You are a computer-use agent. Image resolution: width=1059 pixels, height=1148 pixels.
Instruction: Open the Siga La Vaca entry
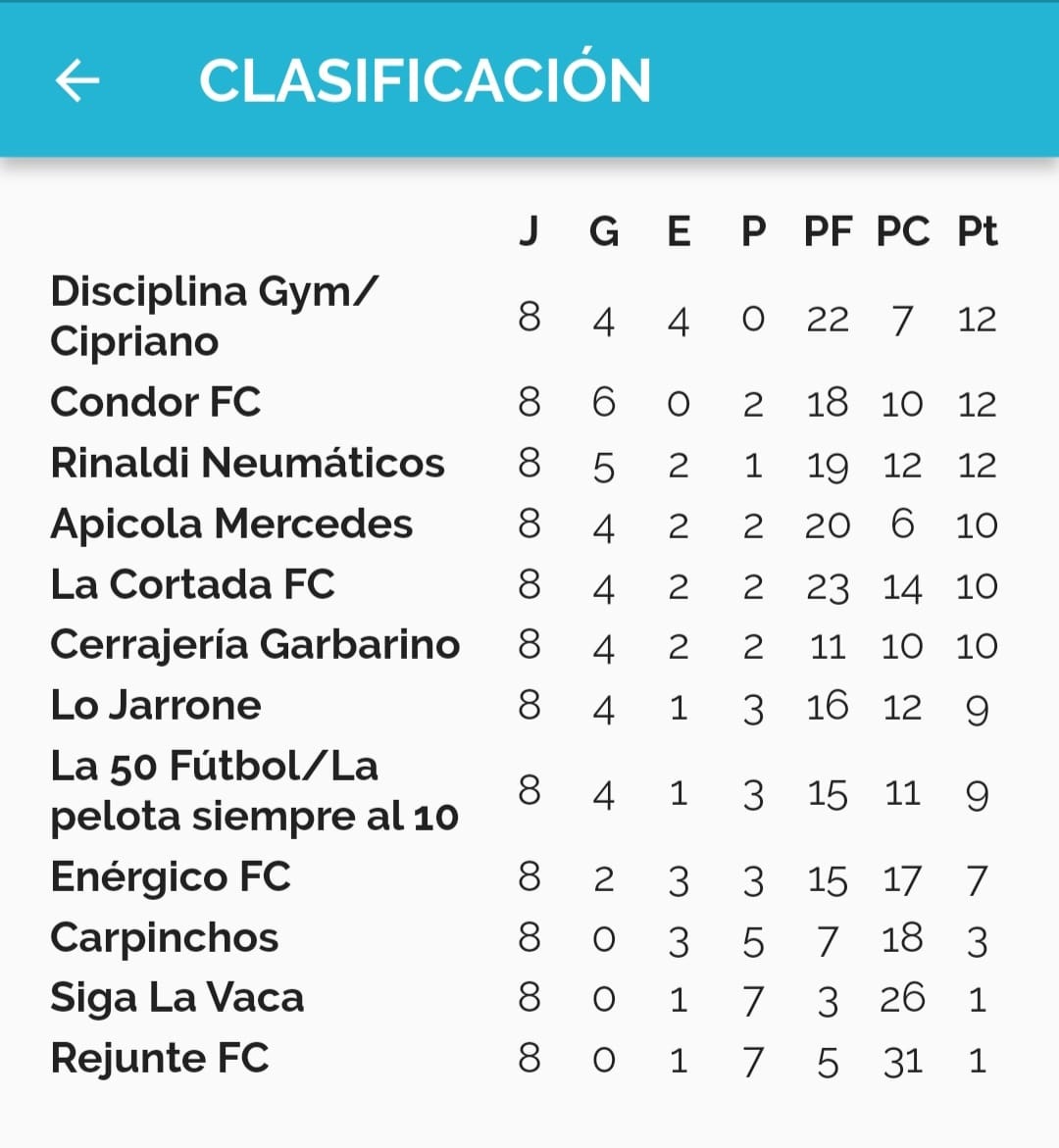(176, 998)
